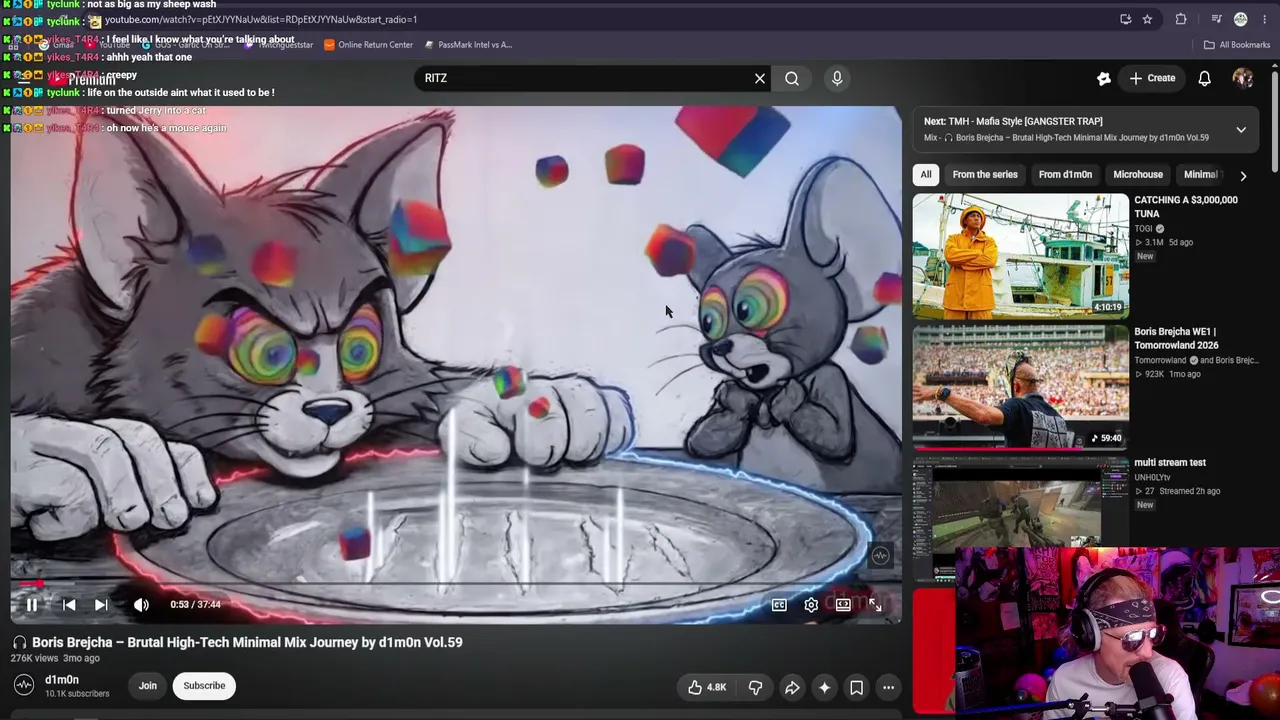Run the YouTube search with the magnifier

792,78
